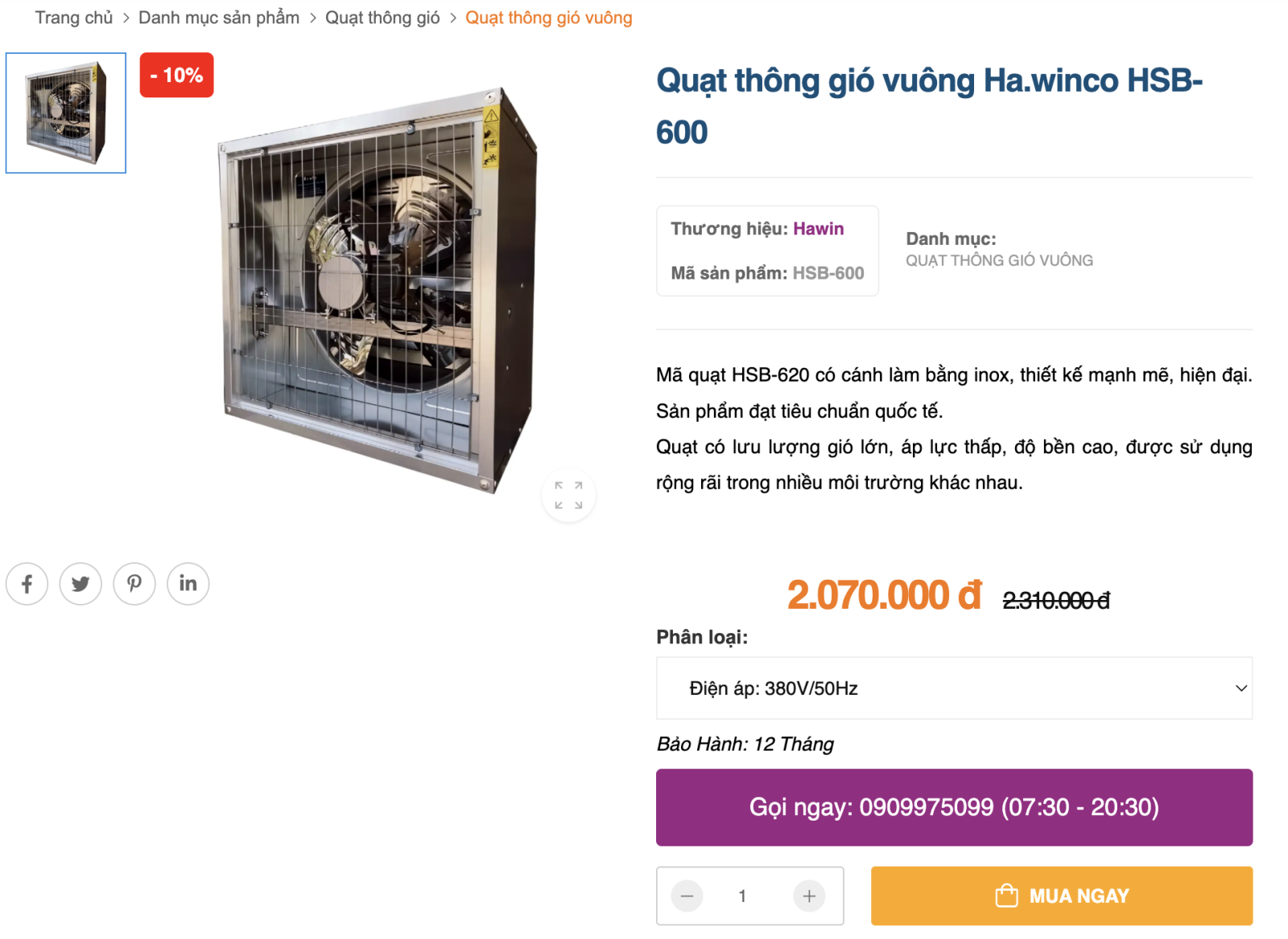Go to Trang chủ breadcrumb

point(74,18)
